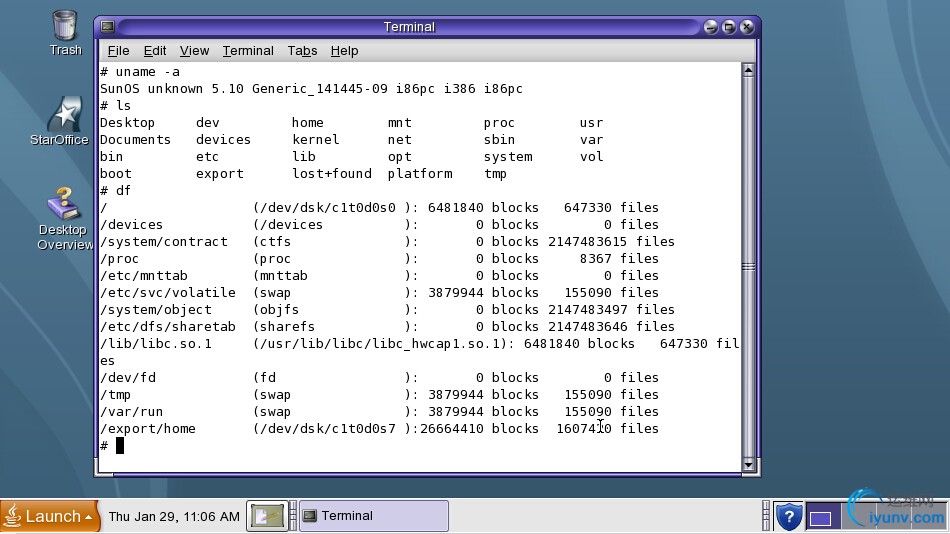Open the Desktop Overview help icon
The width and height of the screenshot is (950, 534).
pos(63,219)
